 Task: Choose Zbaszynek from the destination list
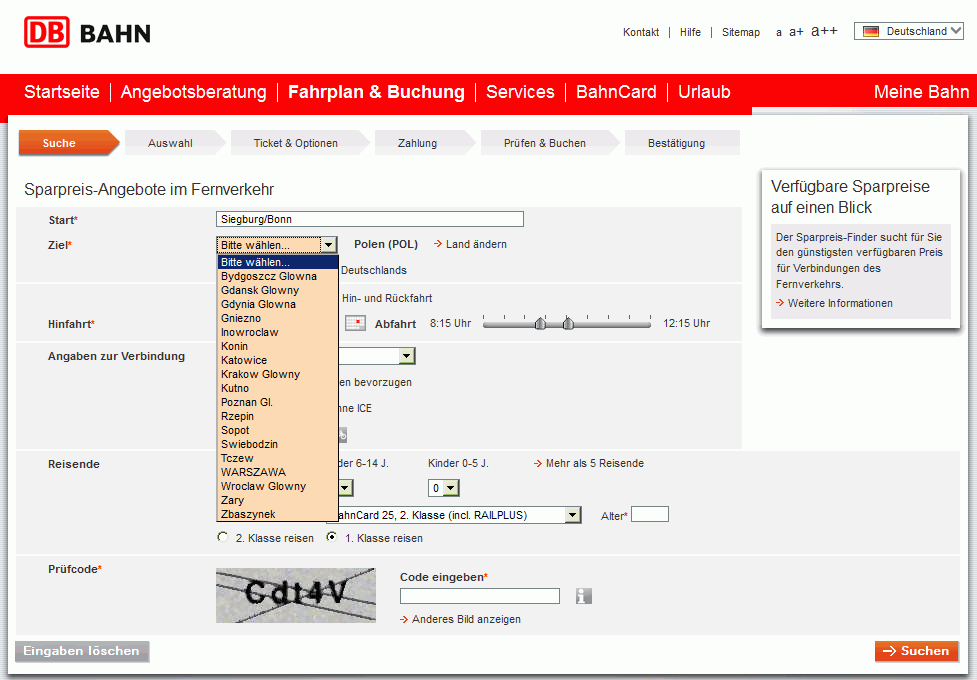point(277,515)
